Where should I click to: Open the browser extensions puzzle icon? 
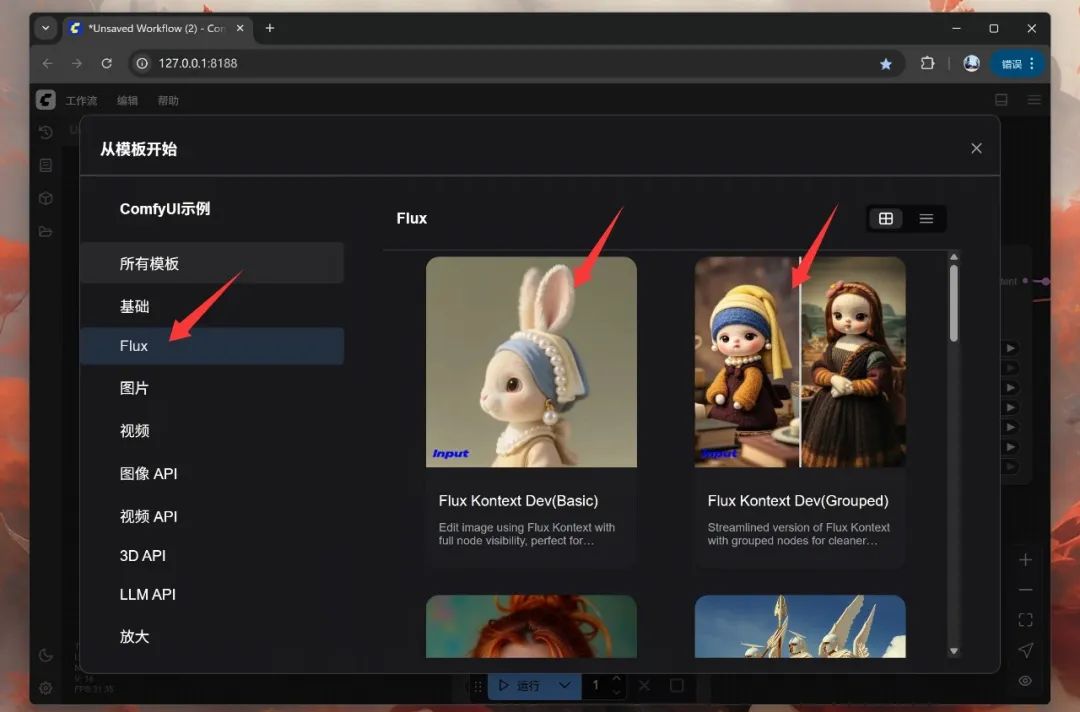927,63
